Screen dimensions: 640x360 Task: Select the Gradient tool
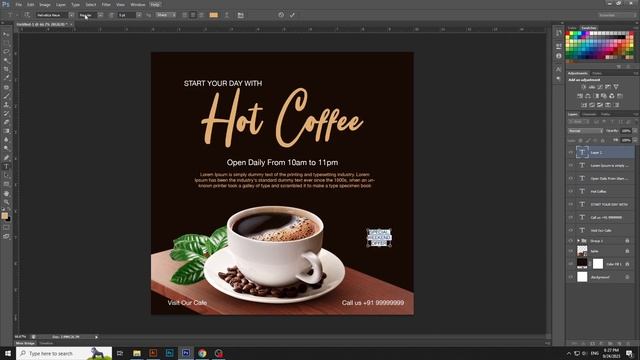[x=6, y=131]
